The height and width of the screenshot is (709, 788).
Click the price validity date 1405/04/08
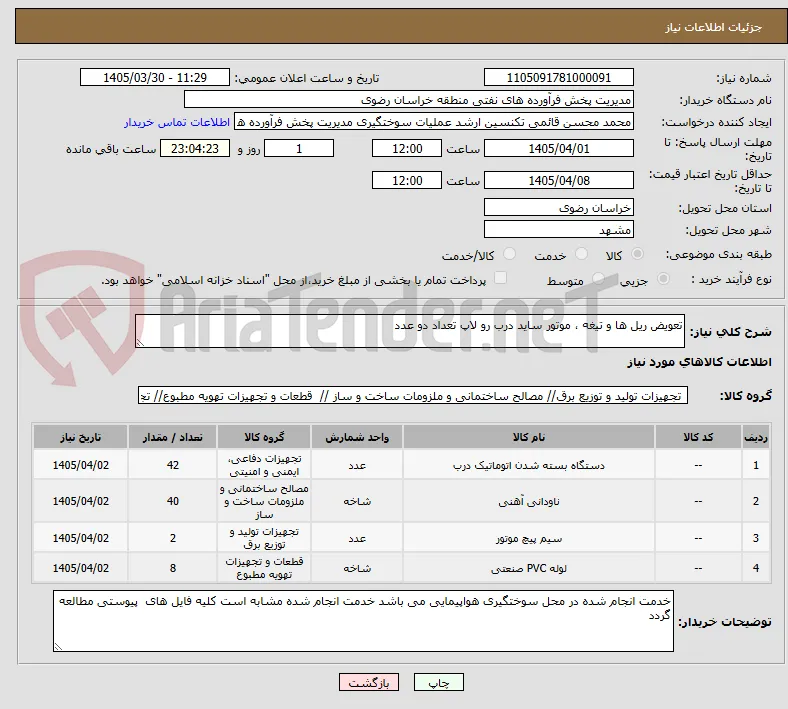tap(558, 180)
